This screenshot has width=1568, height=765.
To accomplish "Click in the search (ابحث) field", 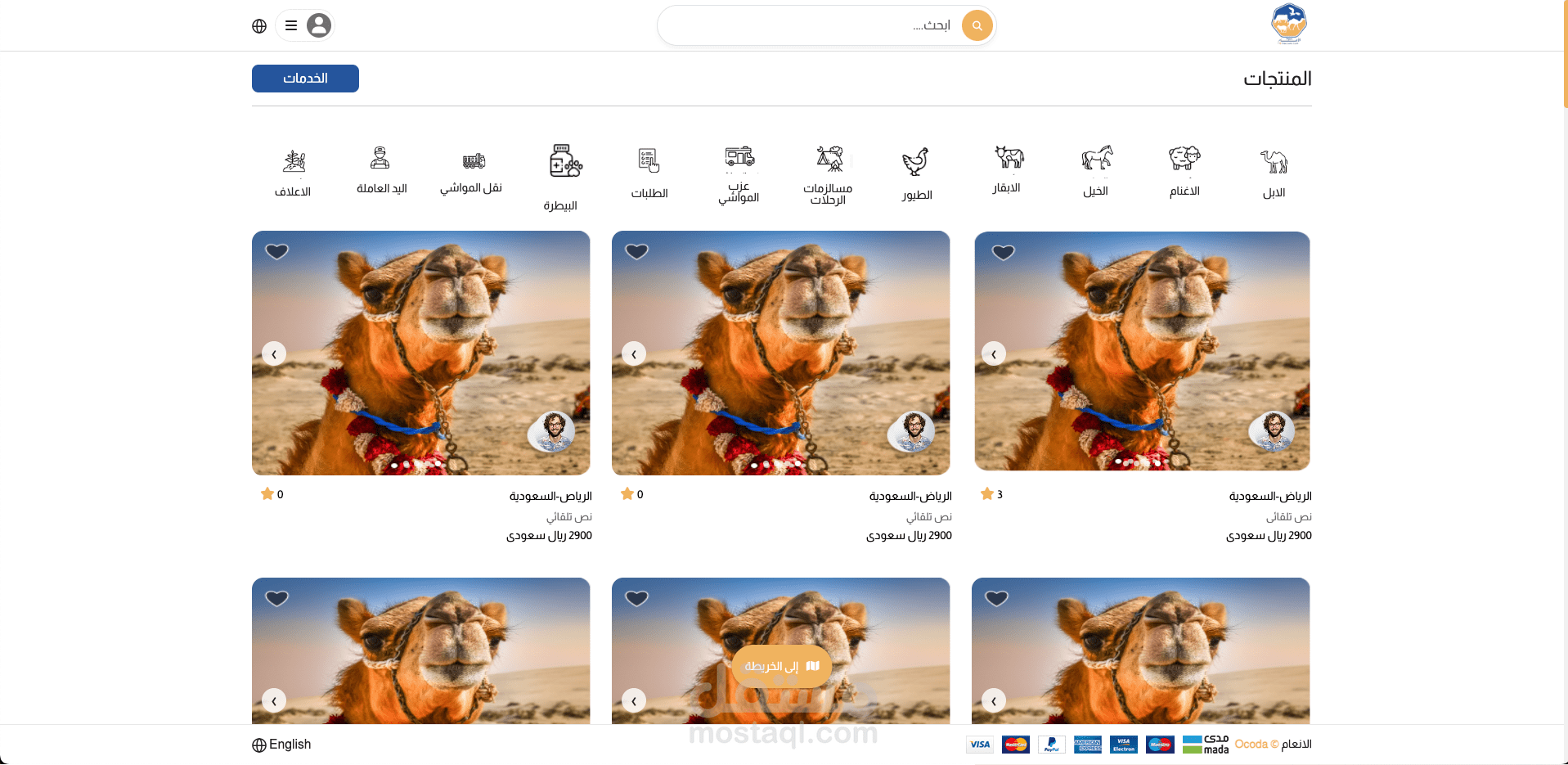I will pyautogui.click(x=826, y=25).
